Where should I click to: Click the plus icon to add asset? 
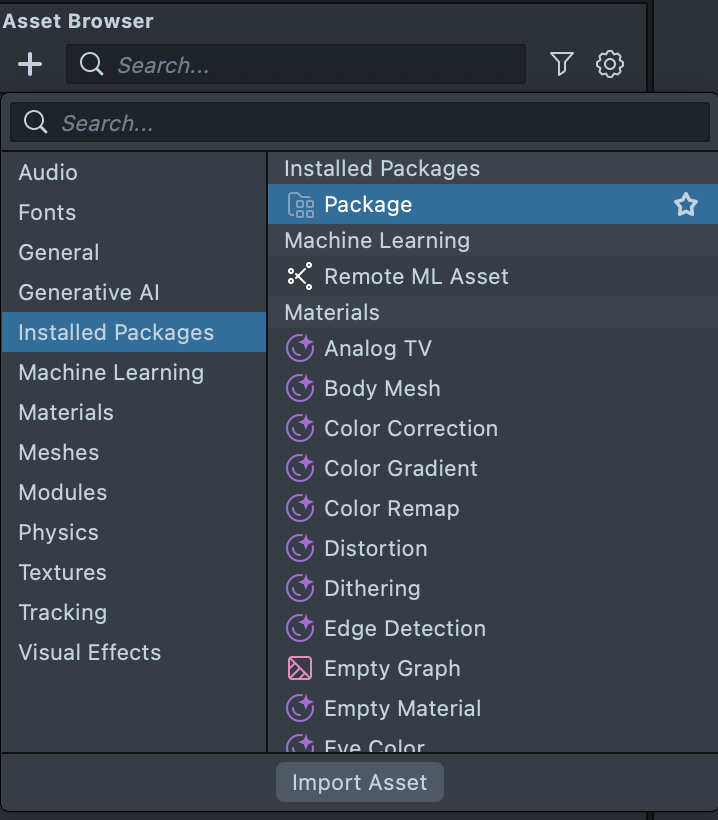30,65
